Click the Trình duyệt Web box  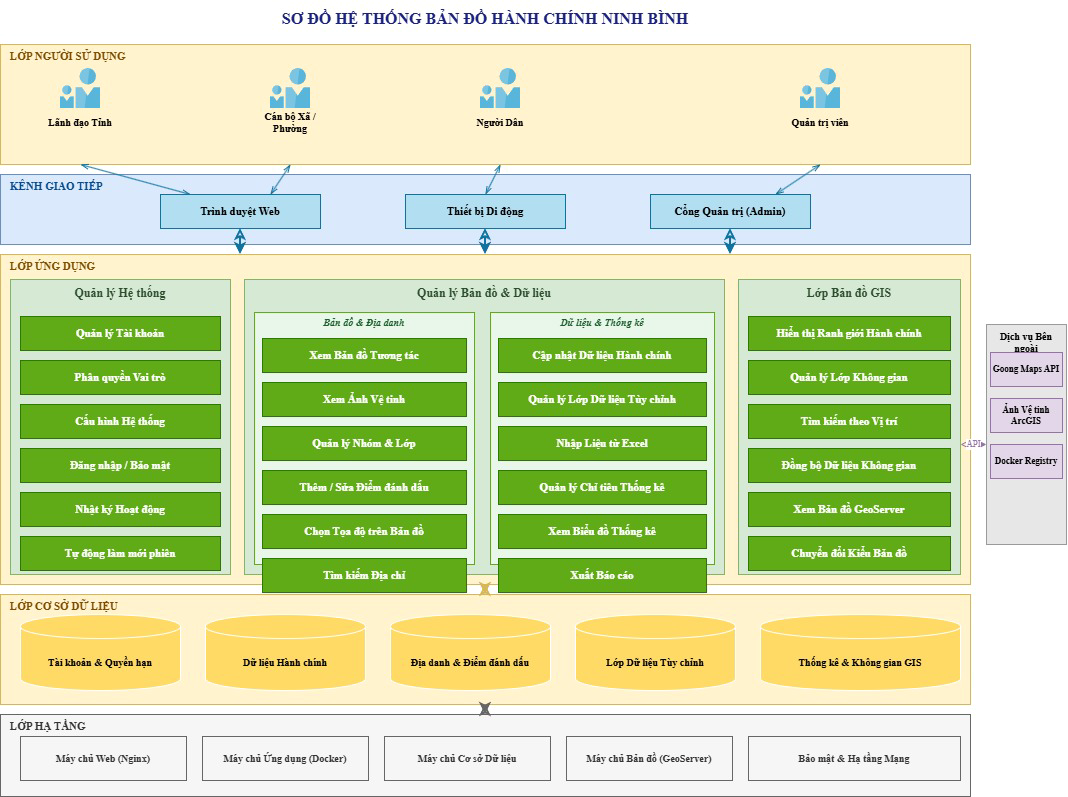point(240,211)
